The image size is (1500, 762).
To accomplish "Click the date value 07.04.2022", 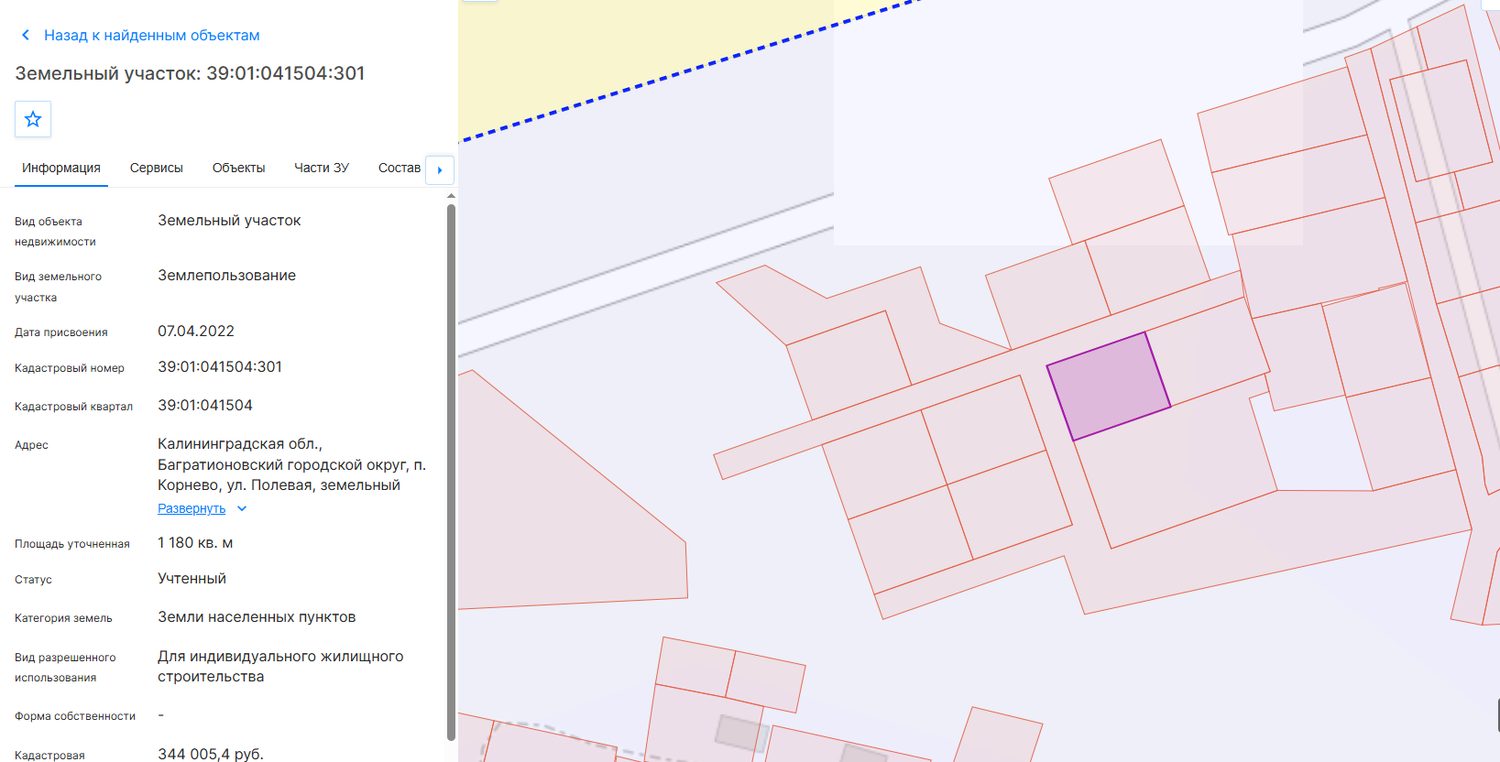I will [x=196, y=331].
